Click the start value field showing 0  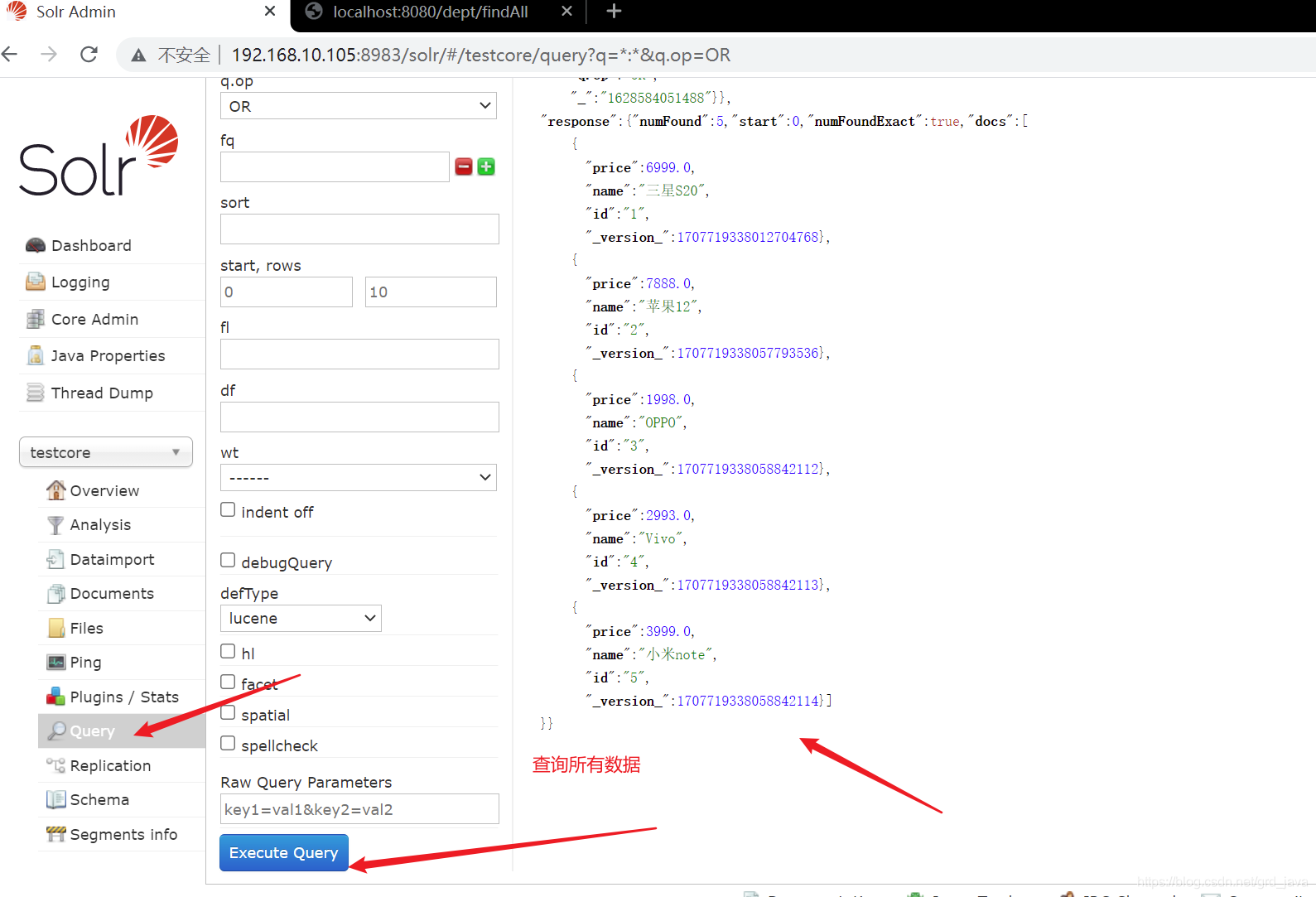[287, 292]
